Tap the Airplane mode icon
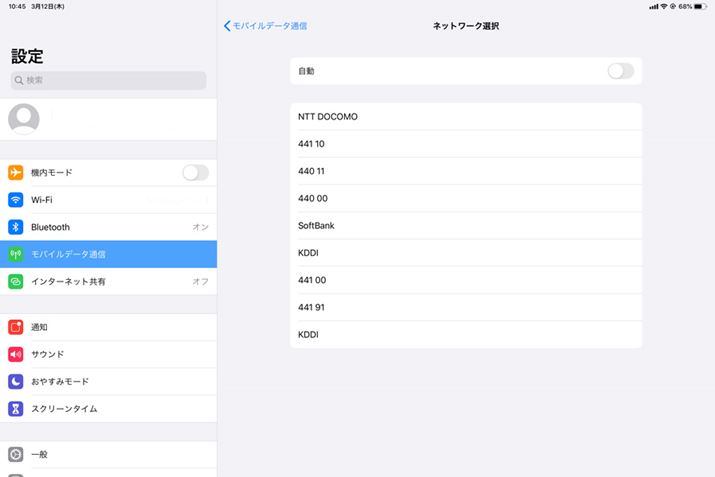The height and width of the screenshot is (477, 715). click(16, 172)
